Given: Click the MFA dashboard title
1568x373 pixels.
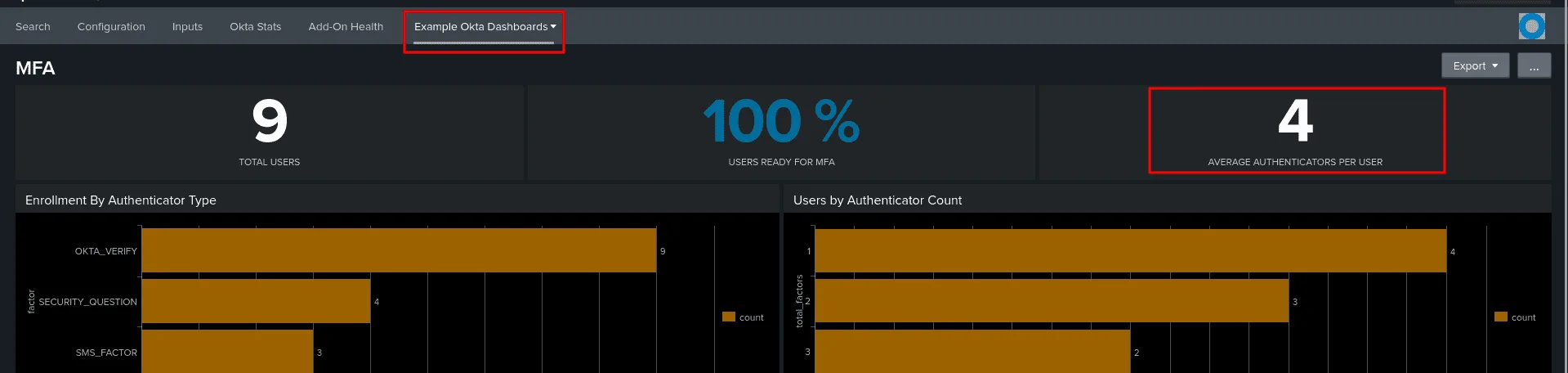Looking at the screenshot, I should point(35,68).
